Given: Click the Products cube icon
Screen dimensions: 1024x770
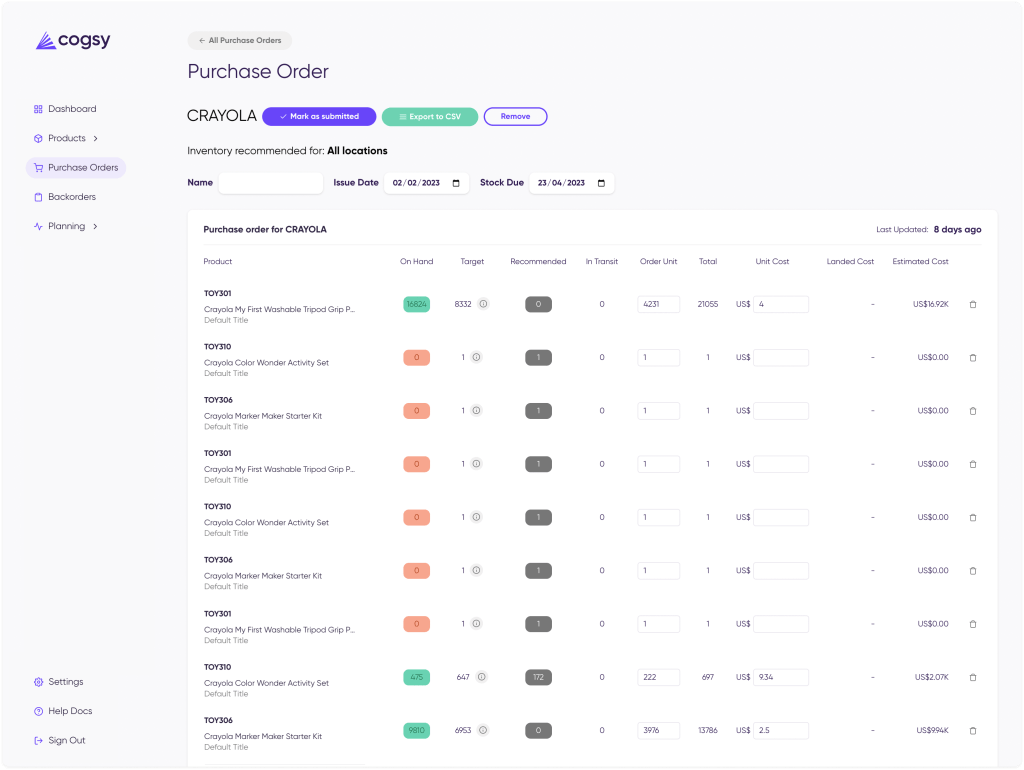Looking at the screenshot, I should 37,138.
